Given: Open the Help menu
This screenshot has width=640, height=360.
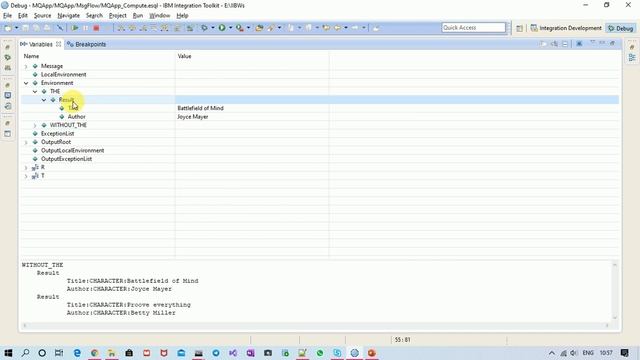Looking at the screenshot, I should (x=182, y=16).
